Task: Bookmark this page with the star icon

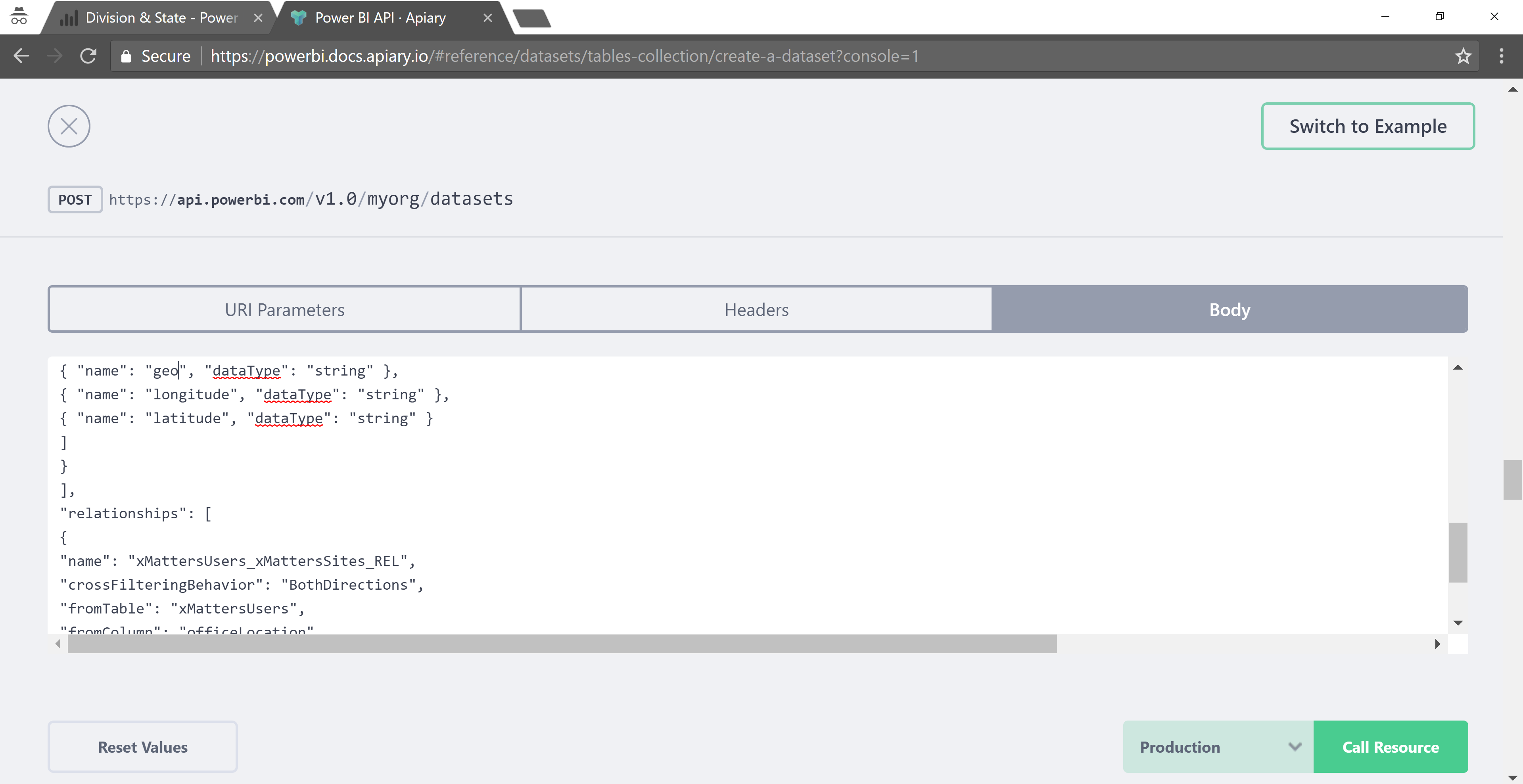Action: [1463, 56]
